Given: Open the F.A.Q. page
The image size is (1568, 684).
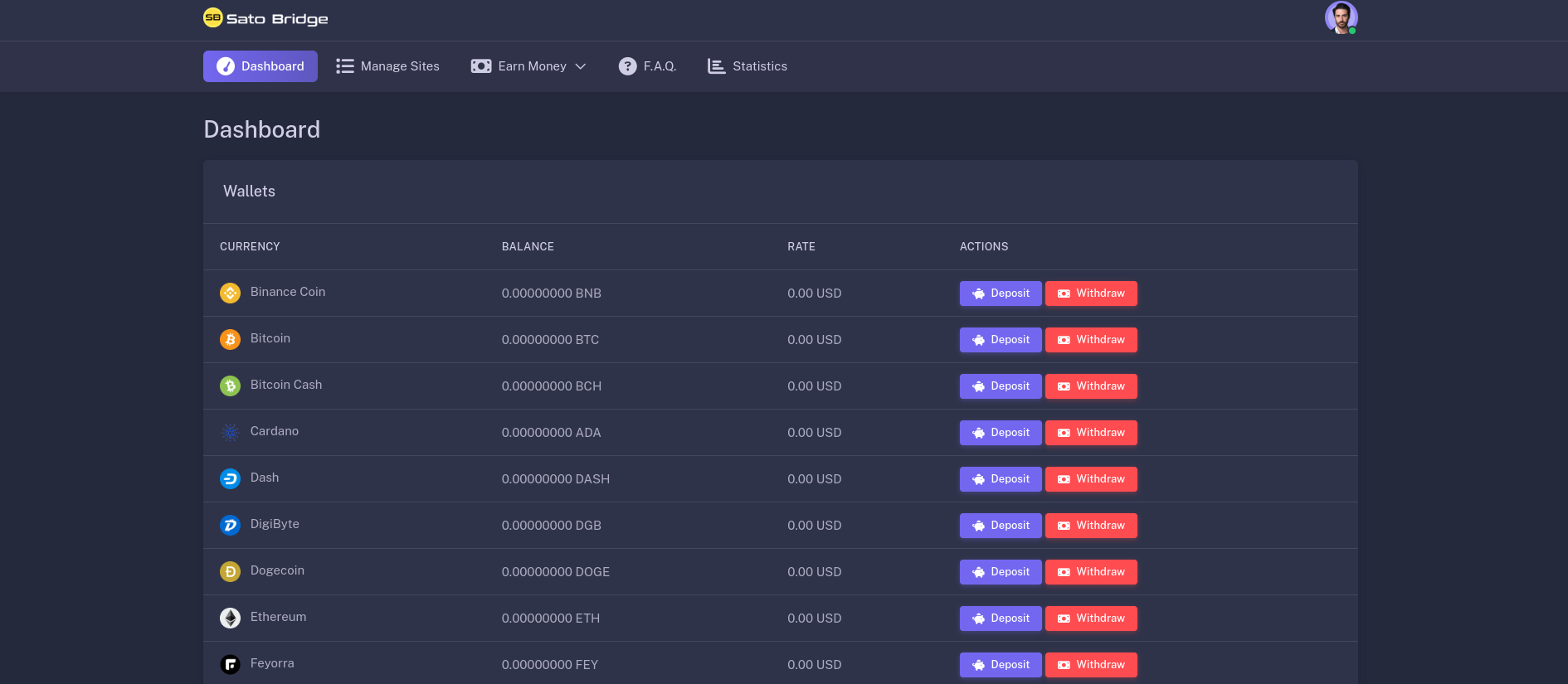Looking at the screenshot, I should pos(648,66).
